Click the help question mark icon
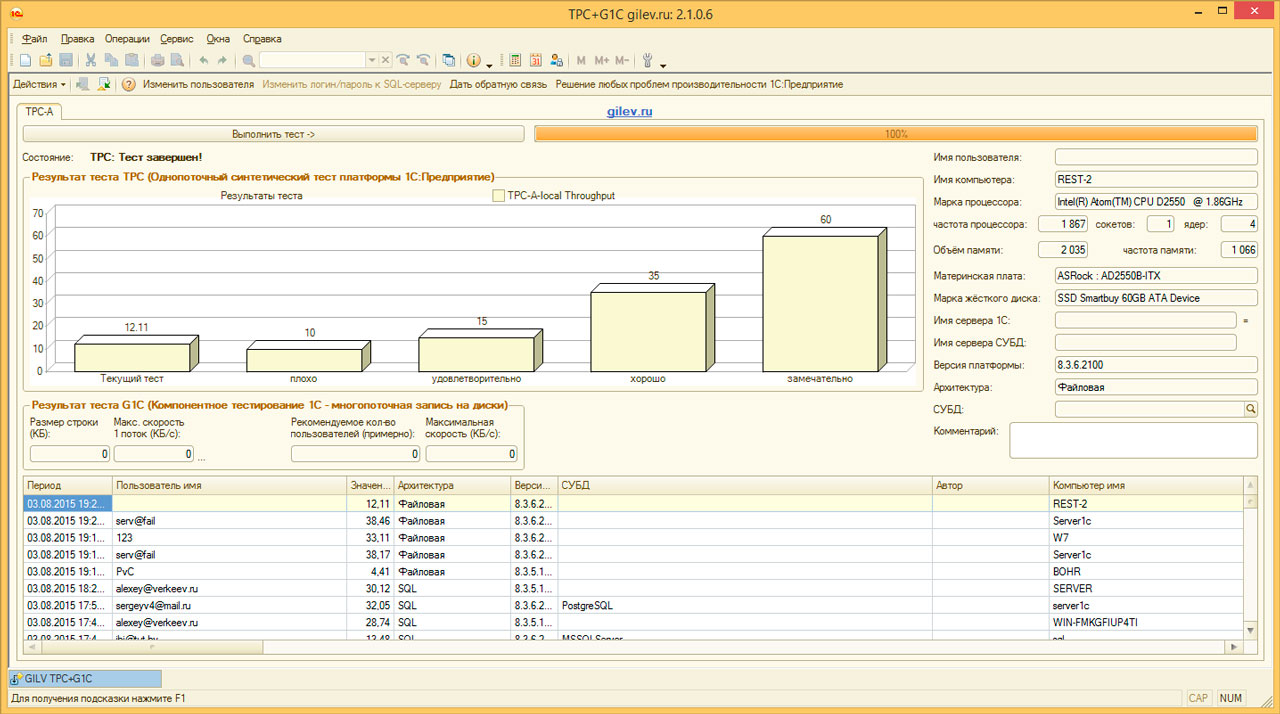The image size is (1280, 714). (129, 85)
